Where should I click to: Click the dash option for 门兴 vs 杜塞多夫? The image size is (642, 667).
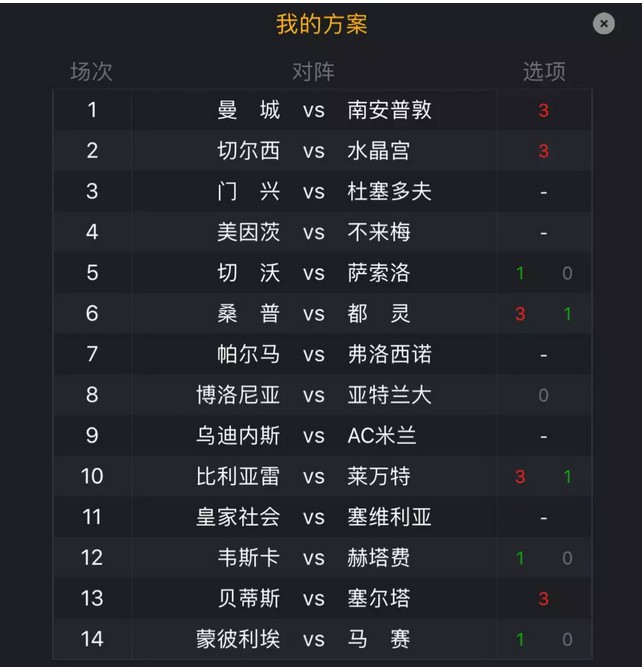click(x=543, y=193)
